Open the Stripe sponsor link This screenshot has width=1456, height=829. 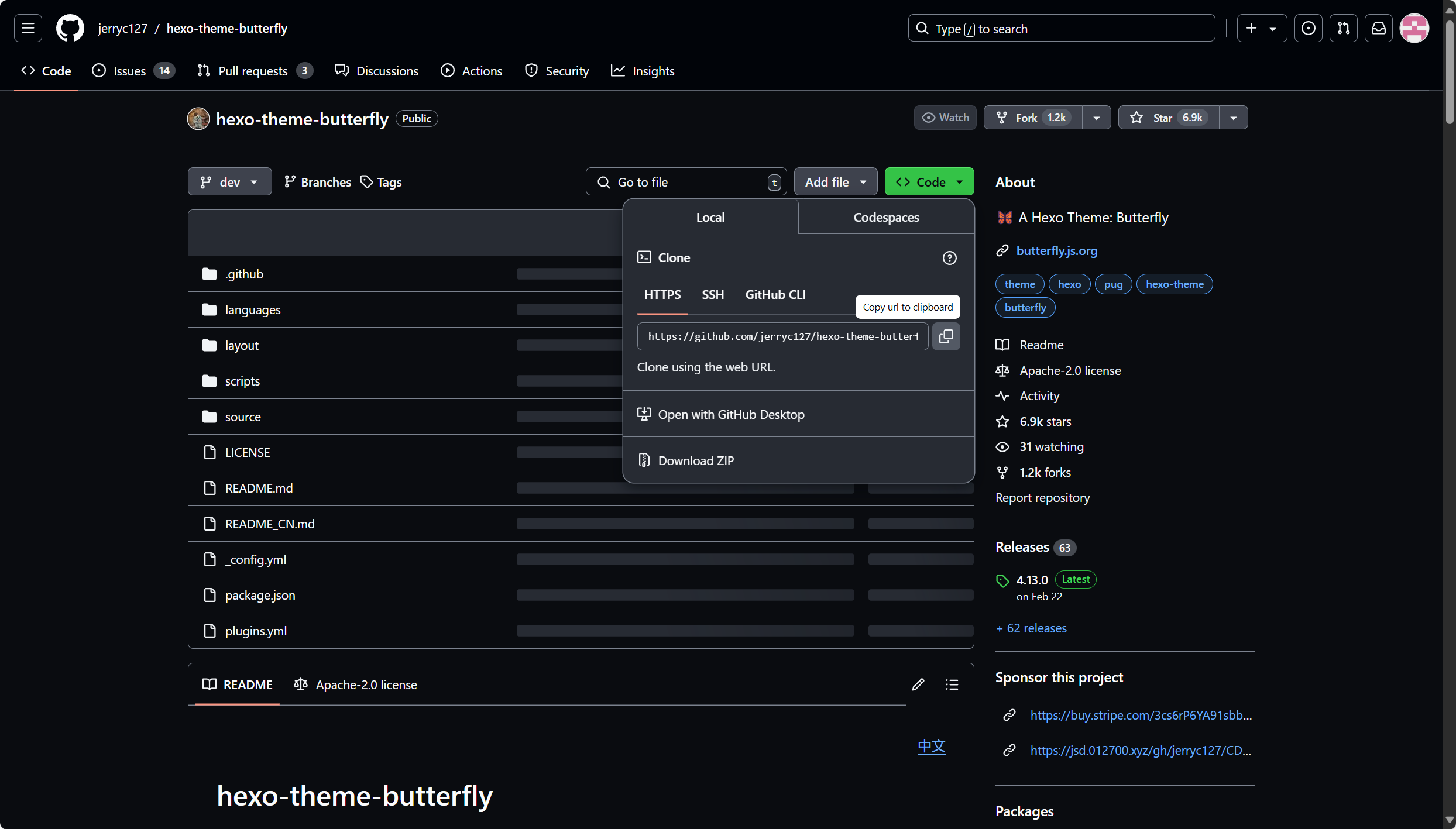click(1141, 715)
